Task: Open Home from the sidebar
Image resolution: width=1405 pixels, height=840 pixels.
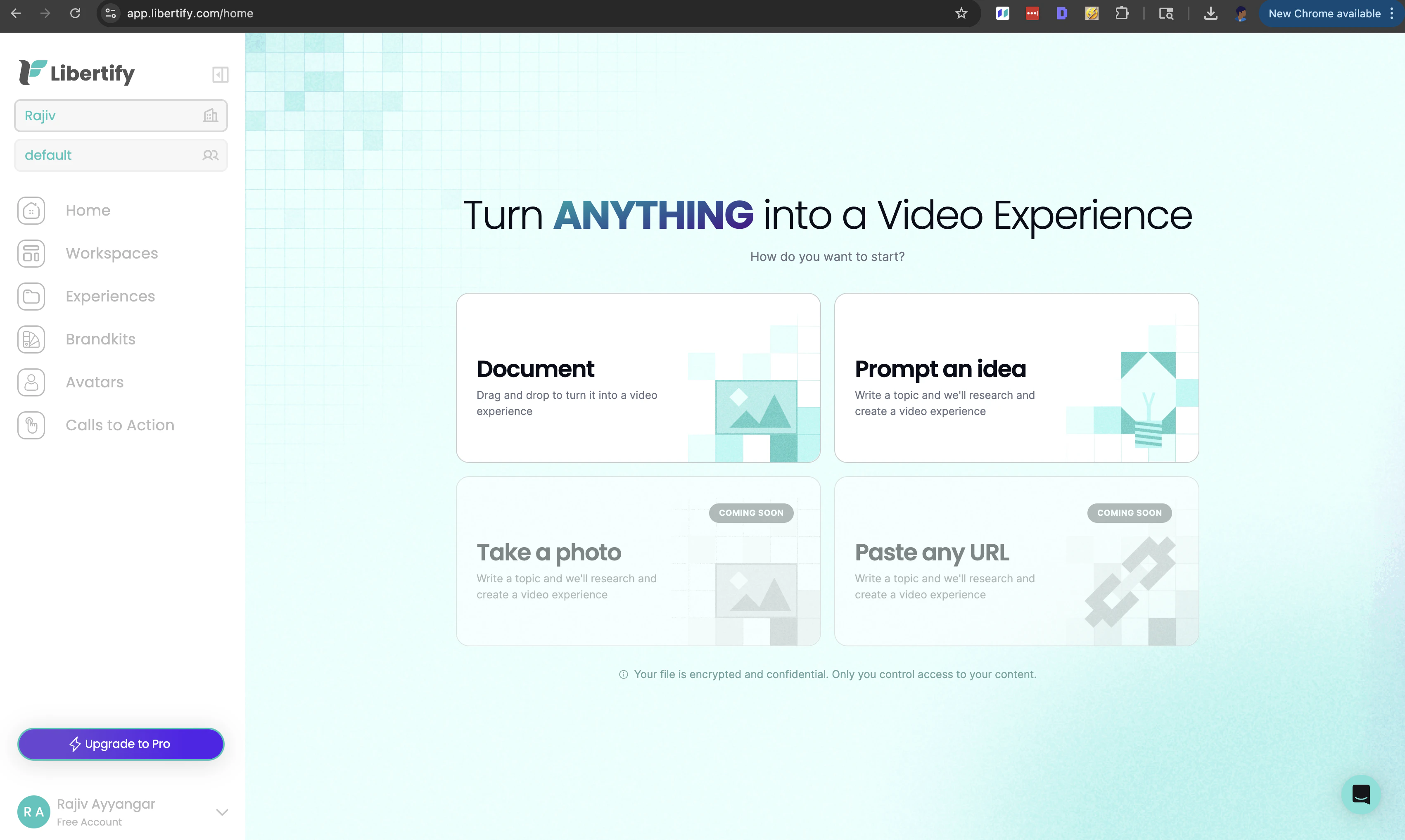Action: point(88,210)
